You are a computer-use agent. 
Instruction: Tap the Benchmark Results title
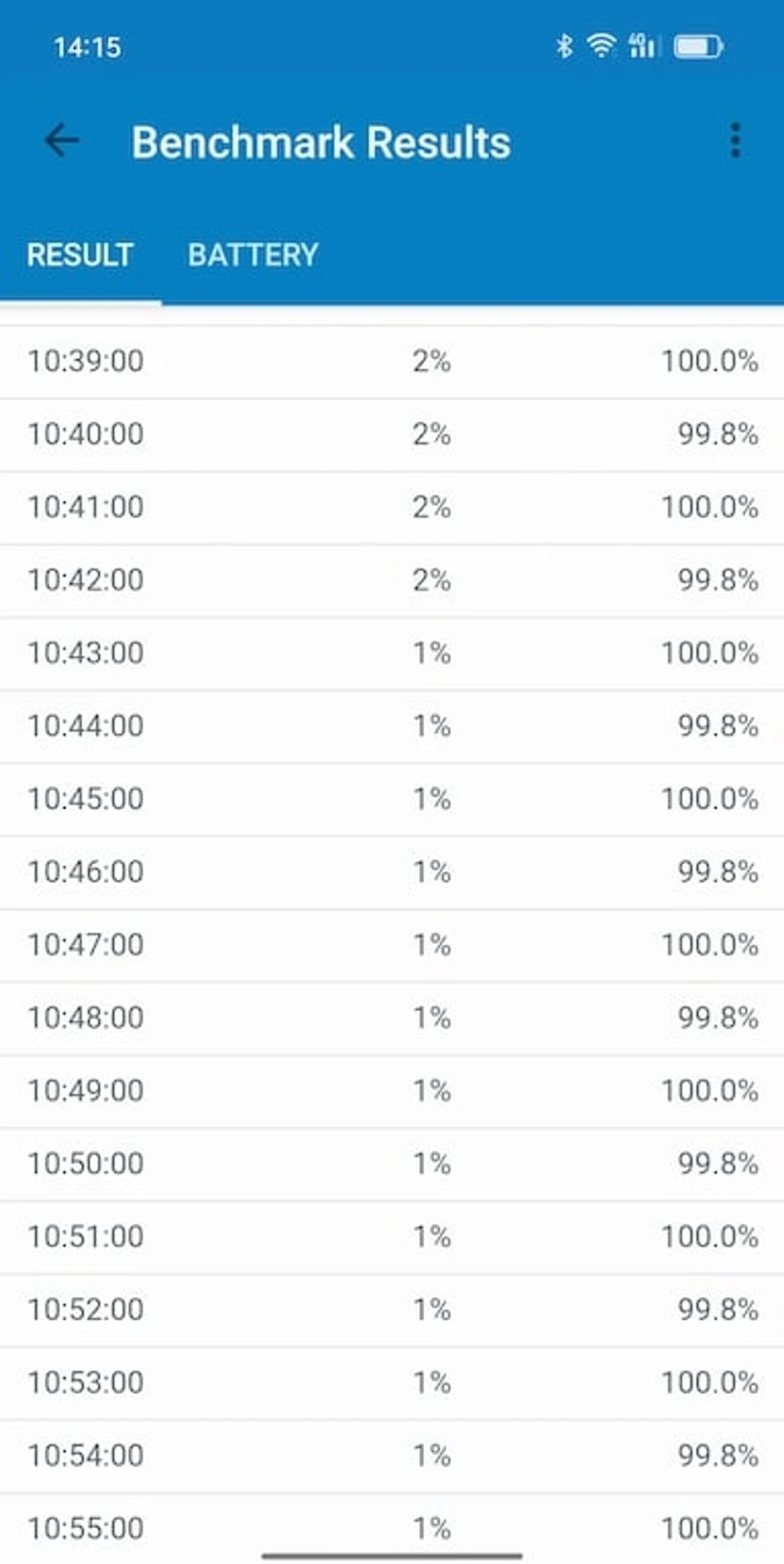(322, 143)
